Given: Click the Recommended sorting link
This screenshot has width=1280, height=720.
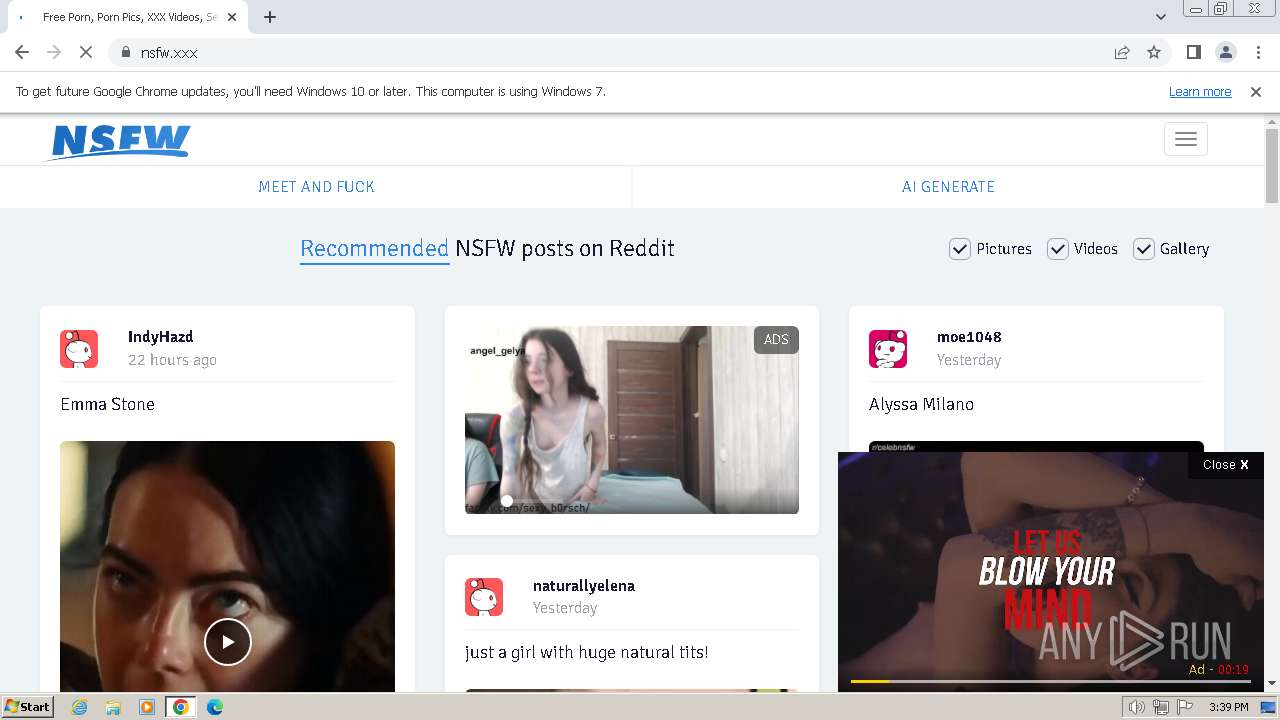Looking at the screenshot, I should tap(375, 249).
